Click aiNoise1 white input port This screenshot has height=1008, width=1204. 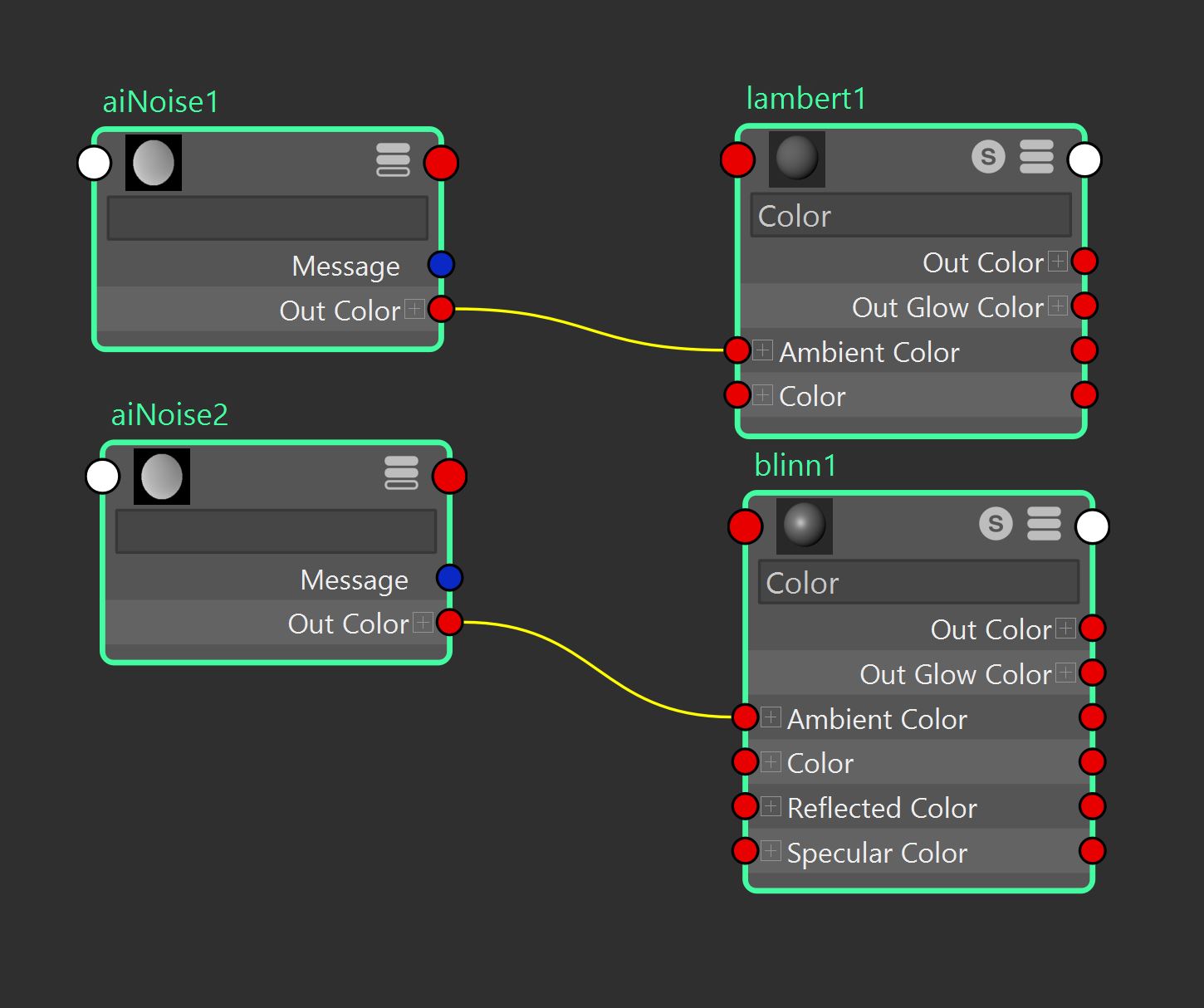(94, 164)
